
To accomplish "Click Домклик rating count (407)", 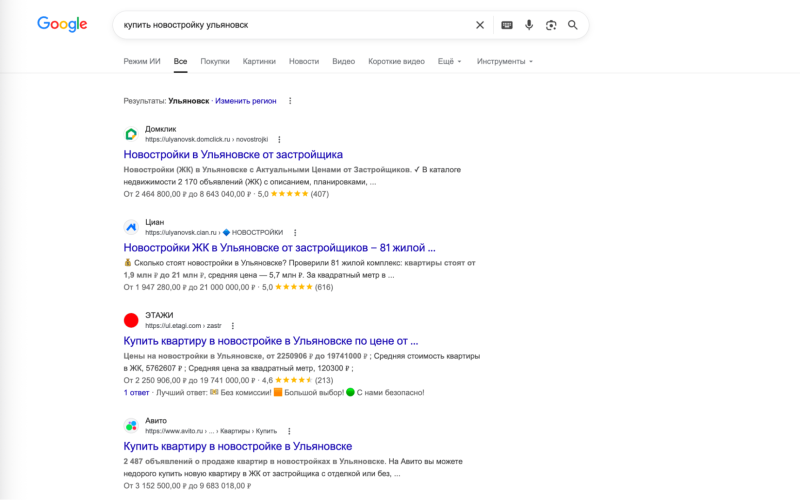I will (320, 194).
